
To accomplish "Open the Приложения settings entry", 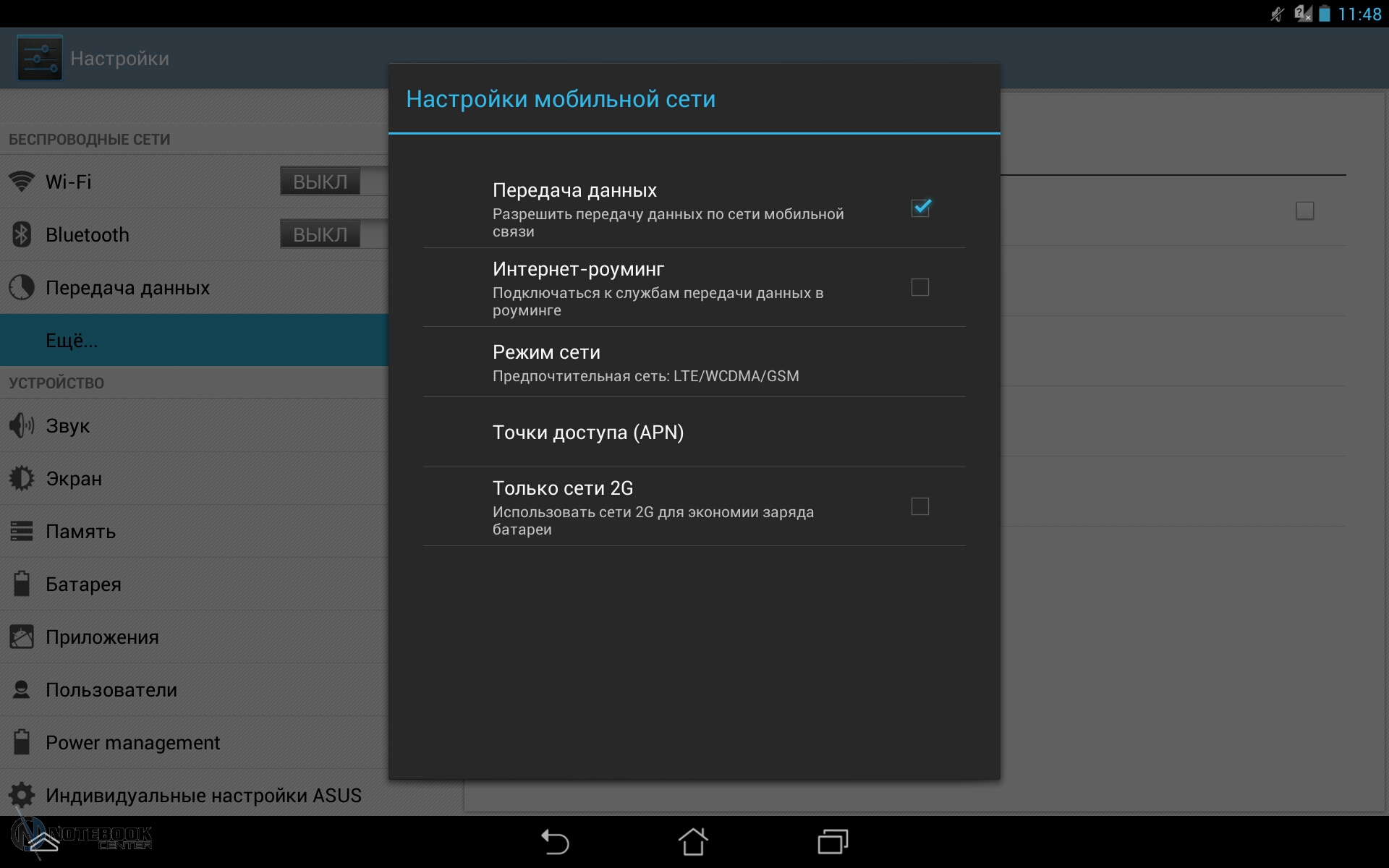I will 102,637.
